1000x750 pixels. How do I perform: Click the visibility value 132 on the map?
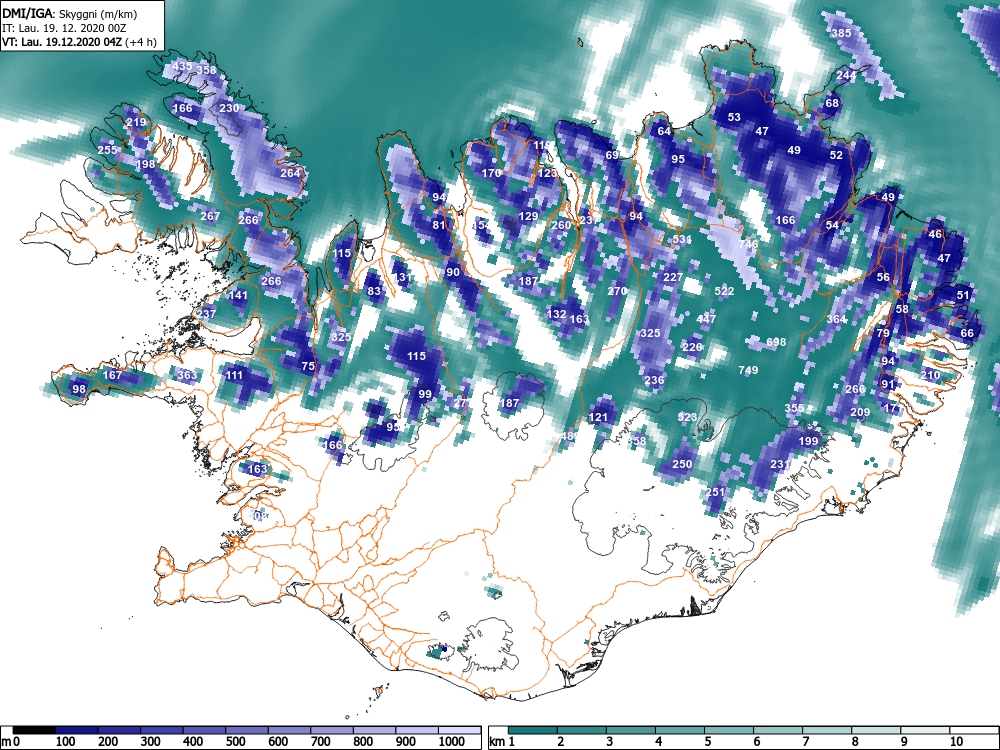[x=557, y=314]
